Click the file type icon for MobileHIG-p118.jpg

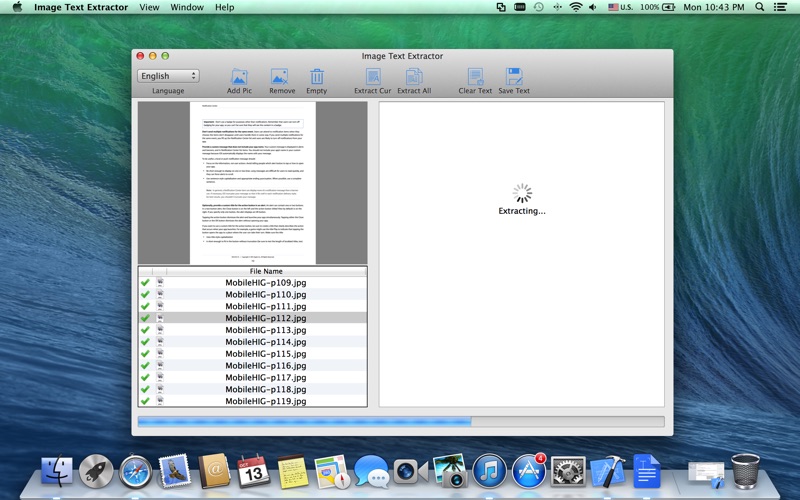pos(160,389)
